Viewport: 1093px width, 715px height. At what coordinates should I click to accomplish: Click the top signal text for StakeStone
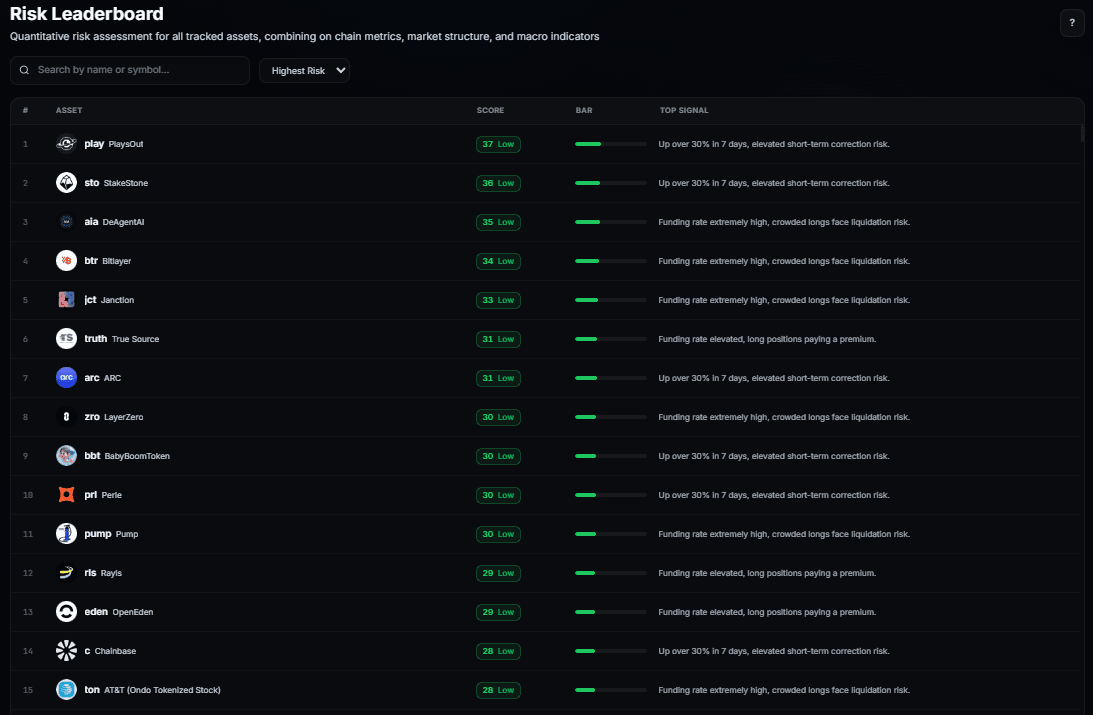coord(774,183)
